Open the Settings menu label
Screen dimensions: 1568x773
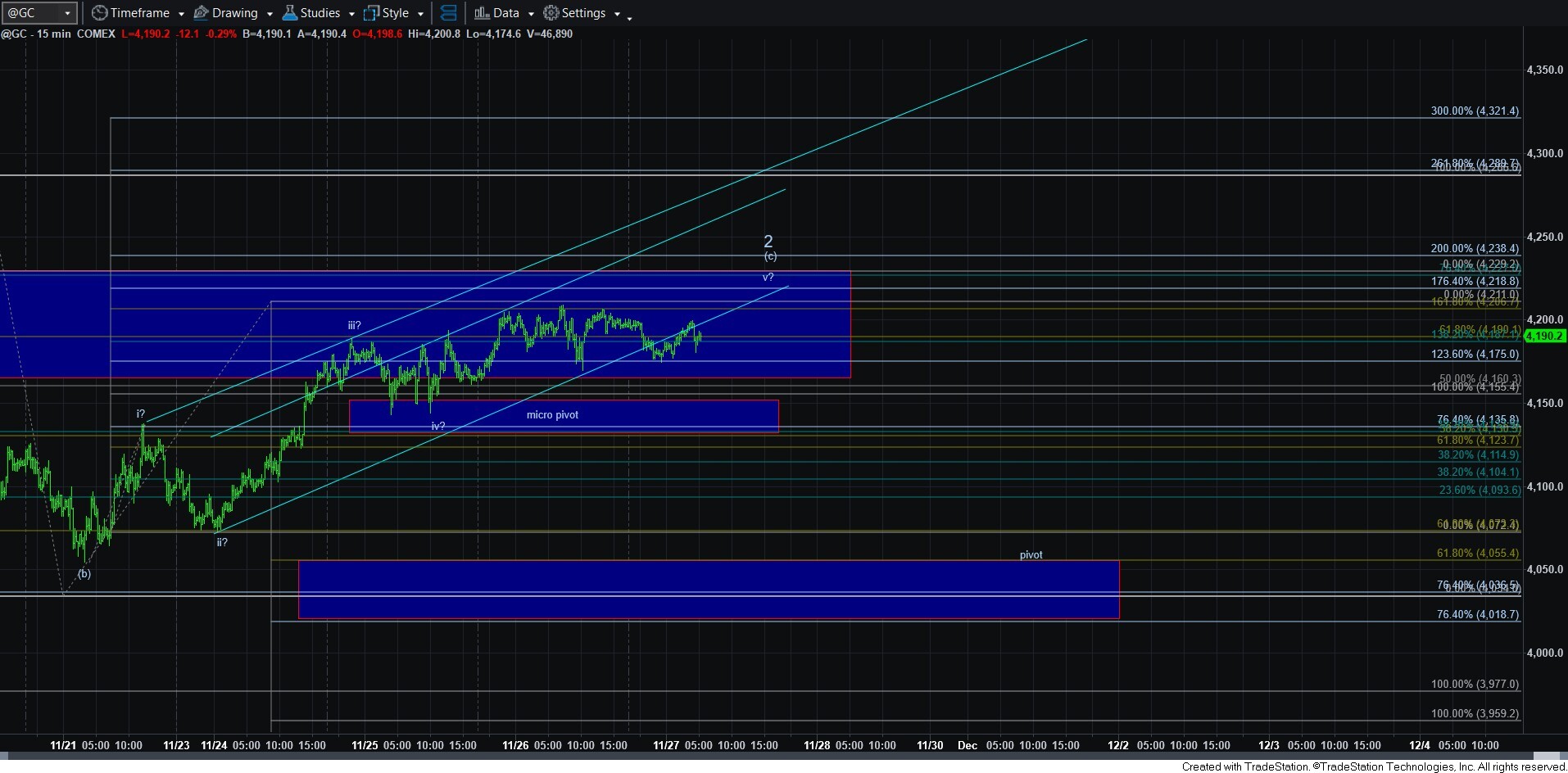[x=583, y=13]
